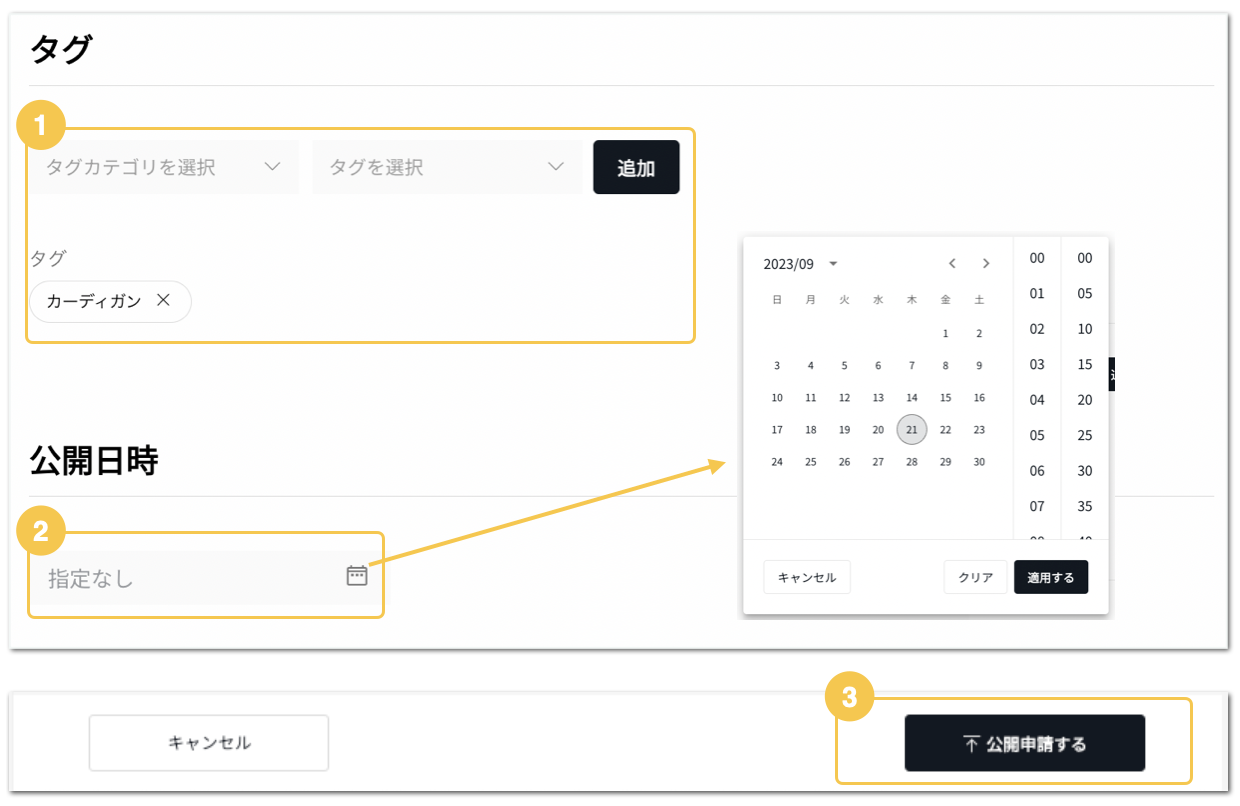Go to the next month in the calendar

coord(986,264)
